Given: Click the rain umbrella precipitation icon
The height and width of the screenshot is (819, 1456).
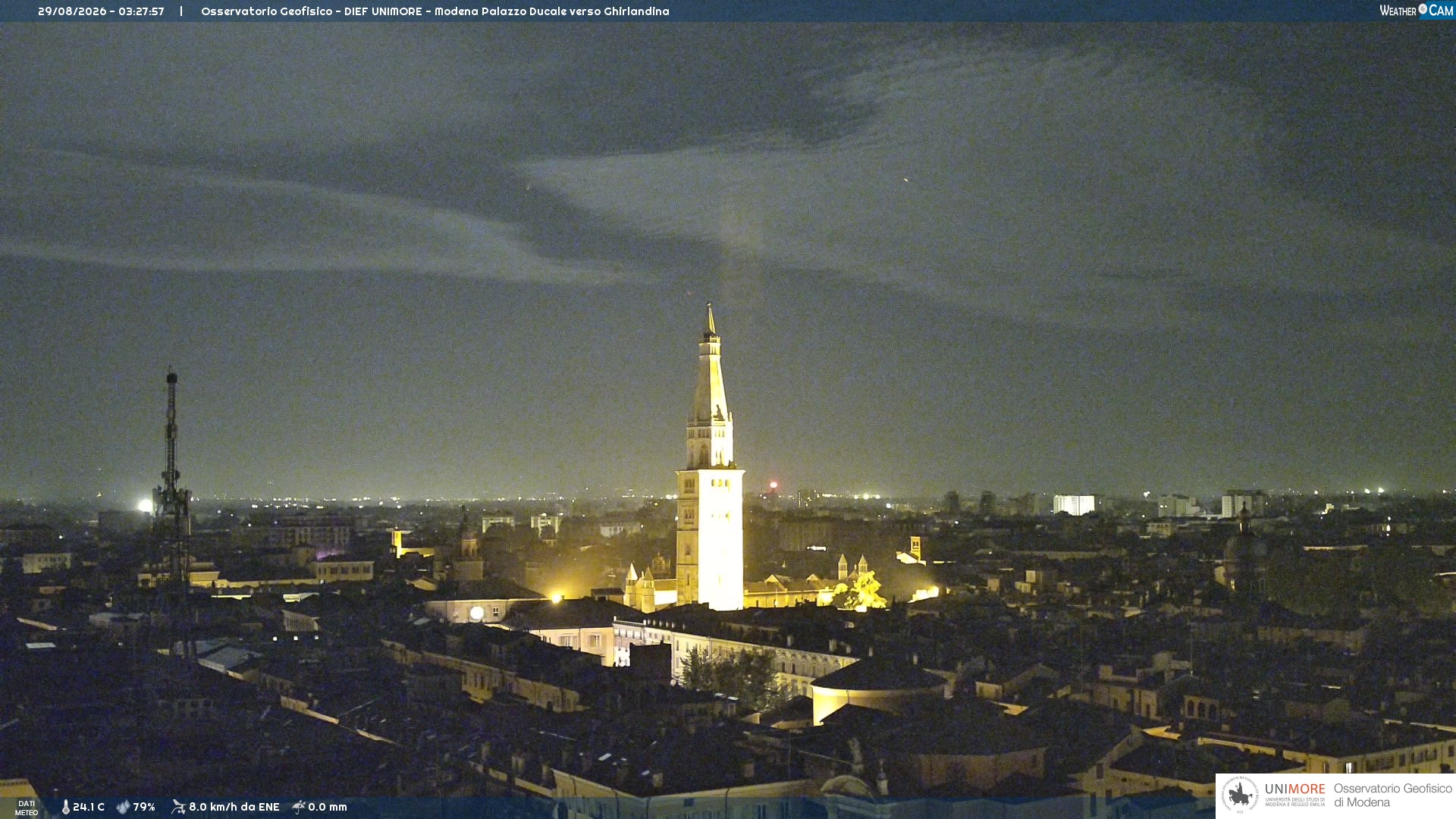Looking at the screenshot, I should coord(299,807).
